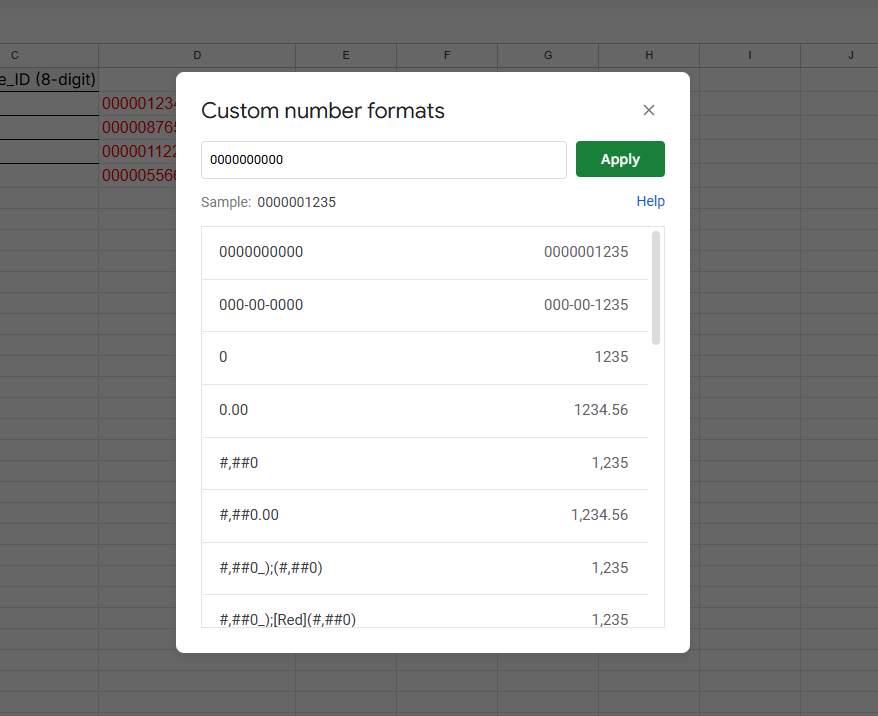The image size is (878, 716).
Task: Select the 0000000000 format in list
Action: 424,252
